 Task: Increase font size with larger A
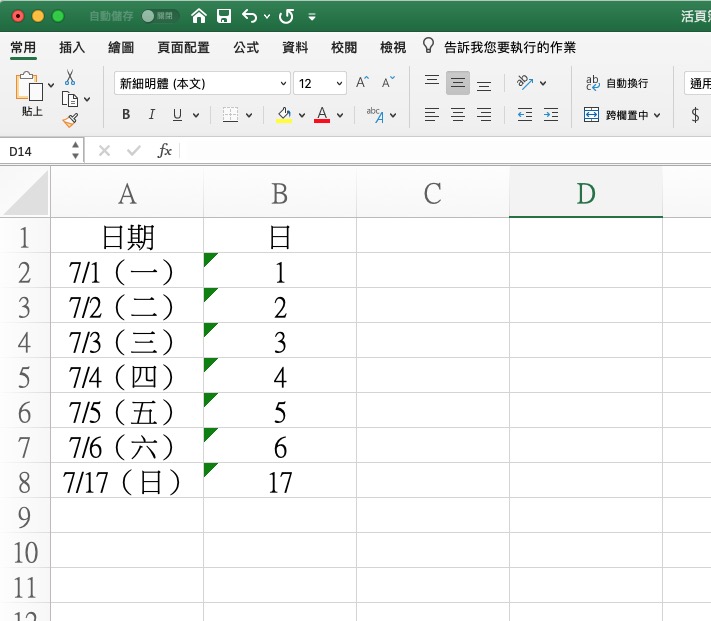(362, 82)
